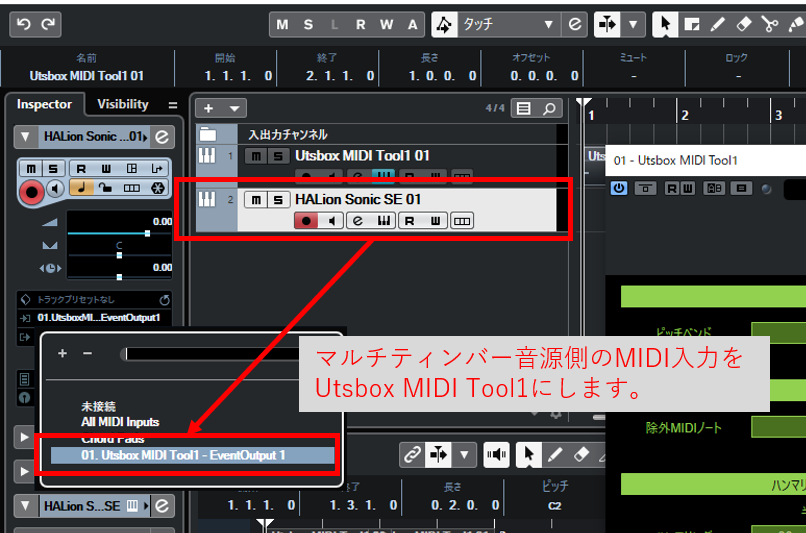Select draw pencil in lower editor toolbar
Screen dimensions: 806x533
[x=555, y=455]
